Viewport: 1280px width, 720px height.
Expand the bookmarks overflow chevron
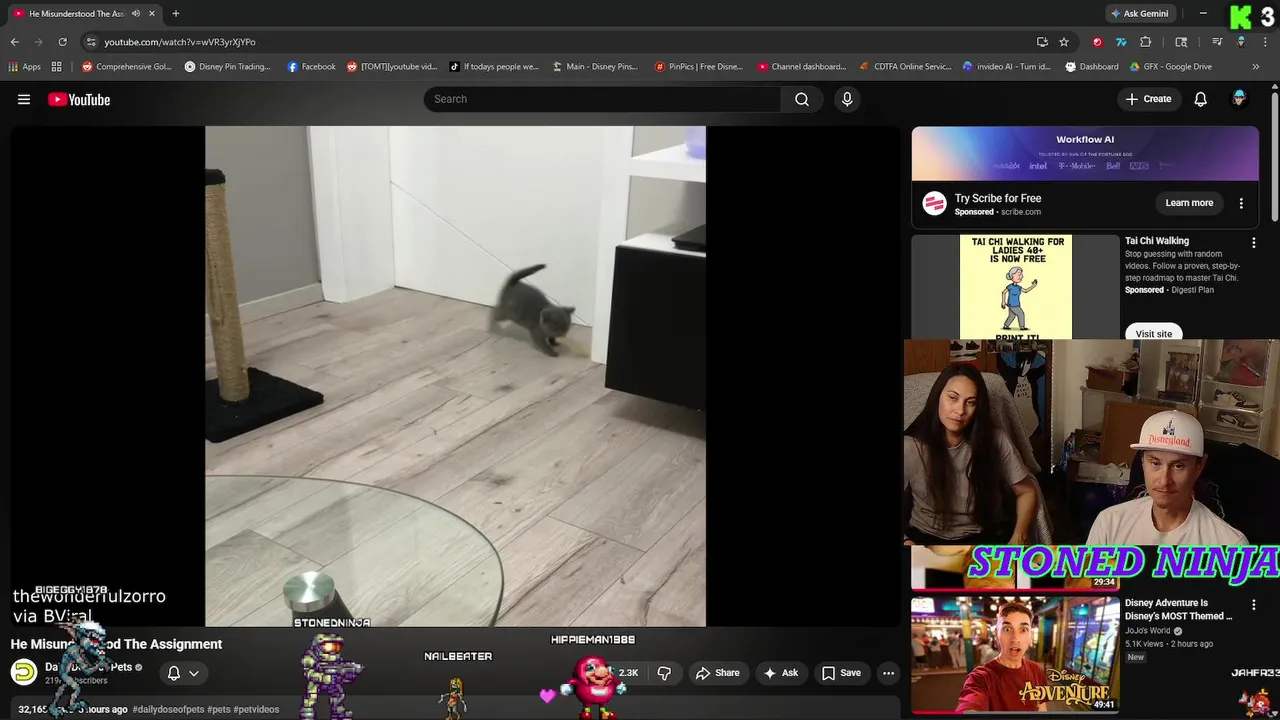(1257, 67)
